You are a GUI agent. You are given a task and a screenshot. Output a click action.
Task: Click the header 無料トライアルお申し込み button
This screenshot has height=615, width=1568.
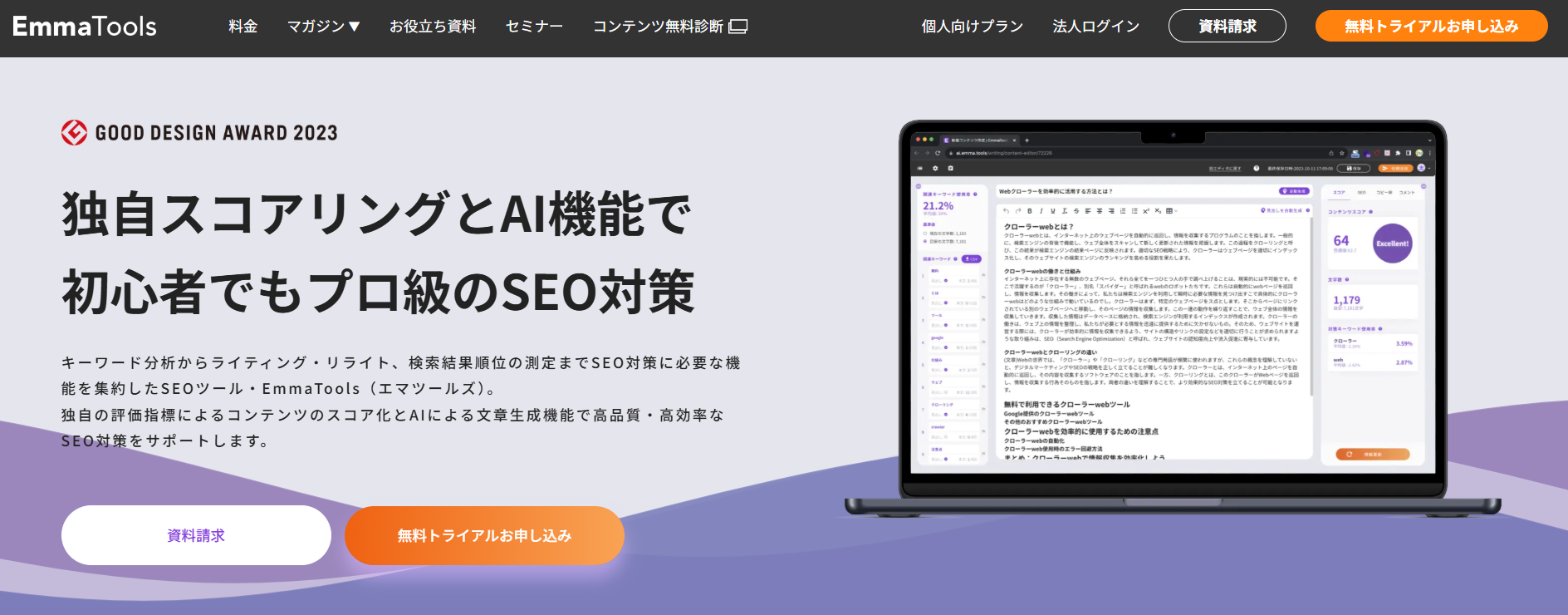click(x=1432, y=26)
